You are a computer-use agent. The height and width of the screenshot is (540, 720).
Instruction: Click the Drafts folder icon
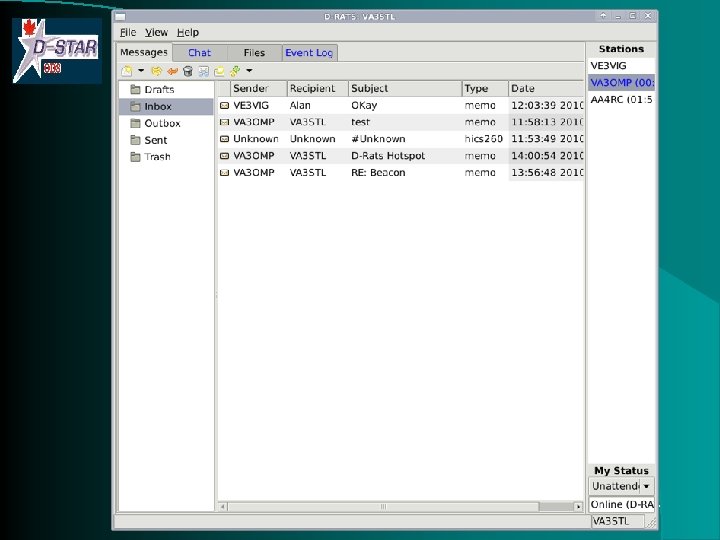click(134, 90)
